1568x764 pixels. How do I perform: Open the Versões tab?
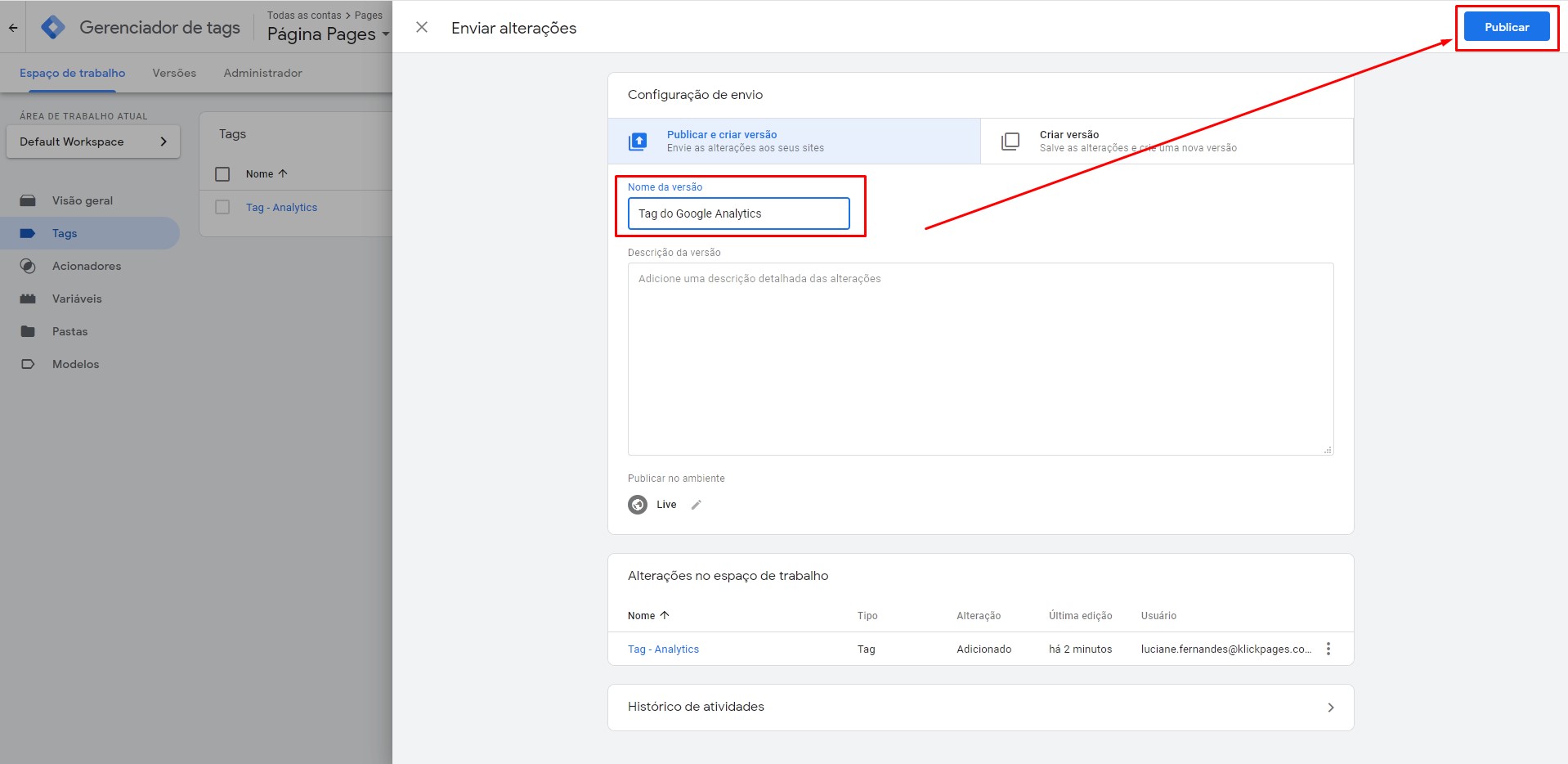[x=174, y=73]
